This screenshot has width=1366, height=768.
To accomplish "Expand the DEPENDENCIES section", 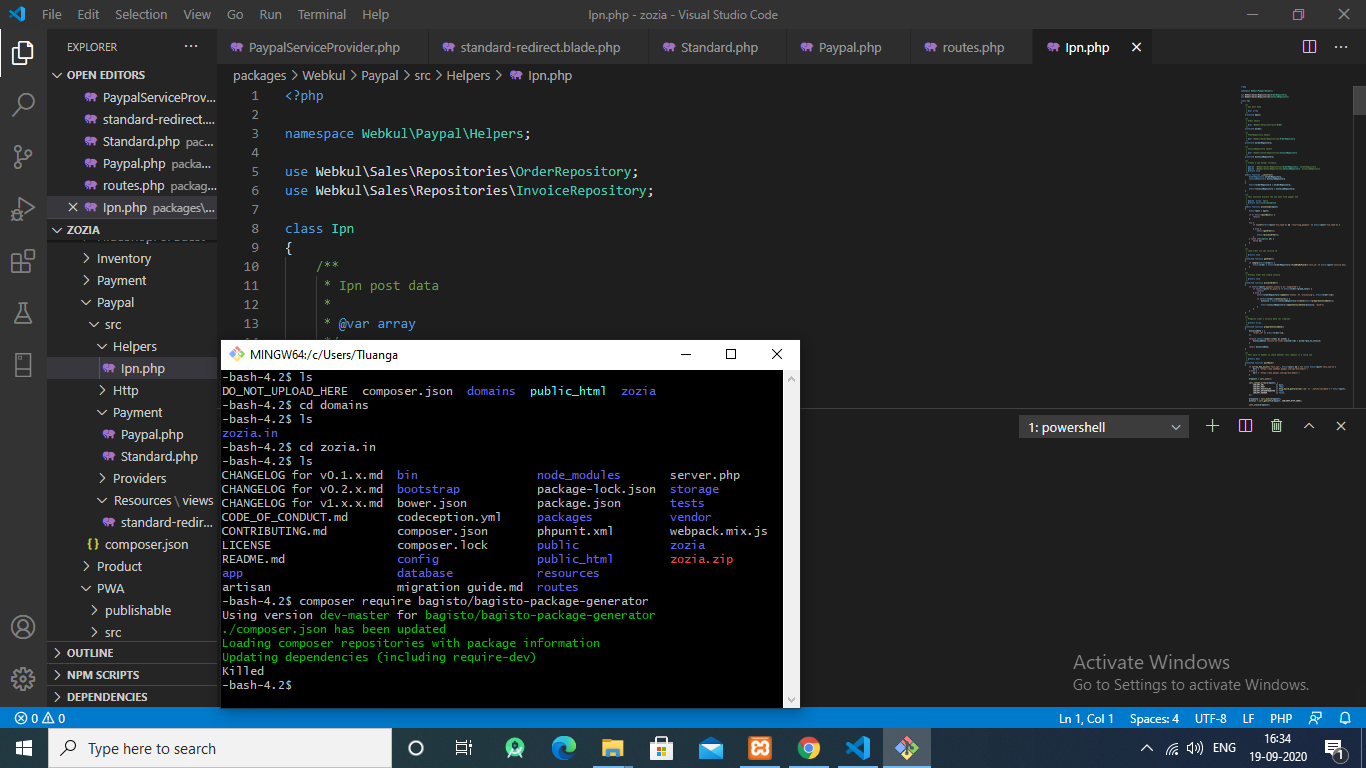I will [x=132, y=697].
